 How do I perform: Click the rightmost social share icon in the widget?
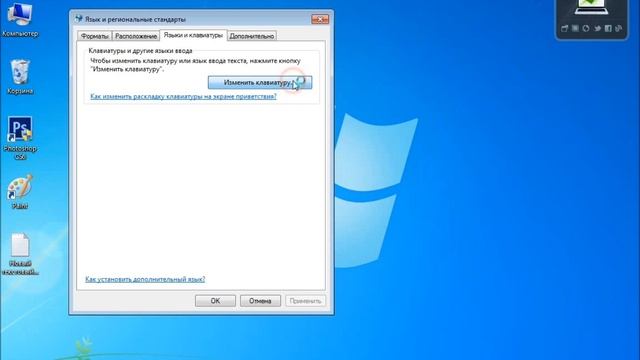[x=619, y=29]
